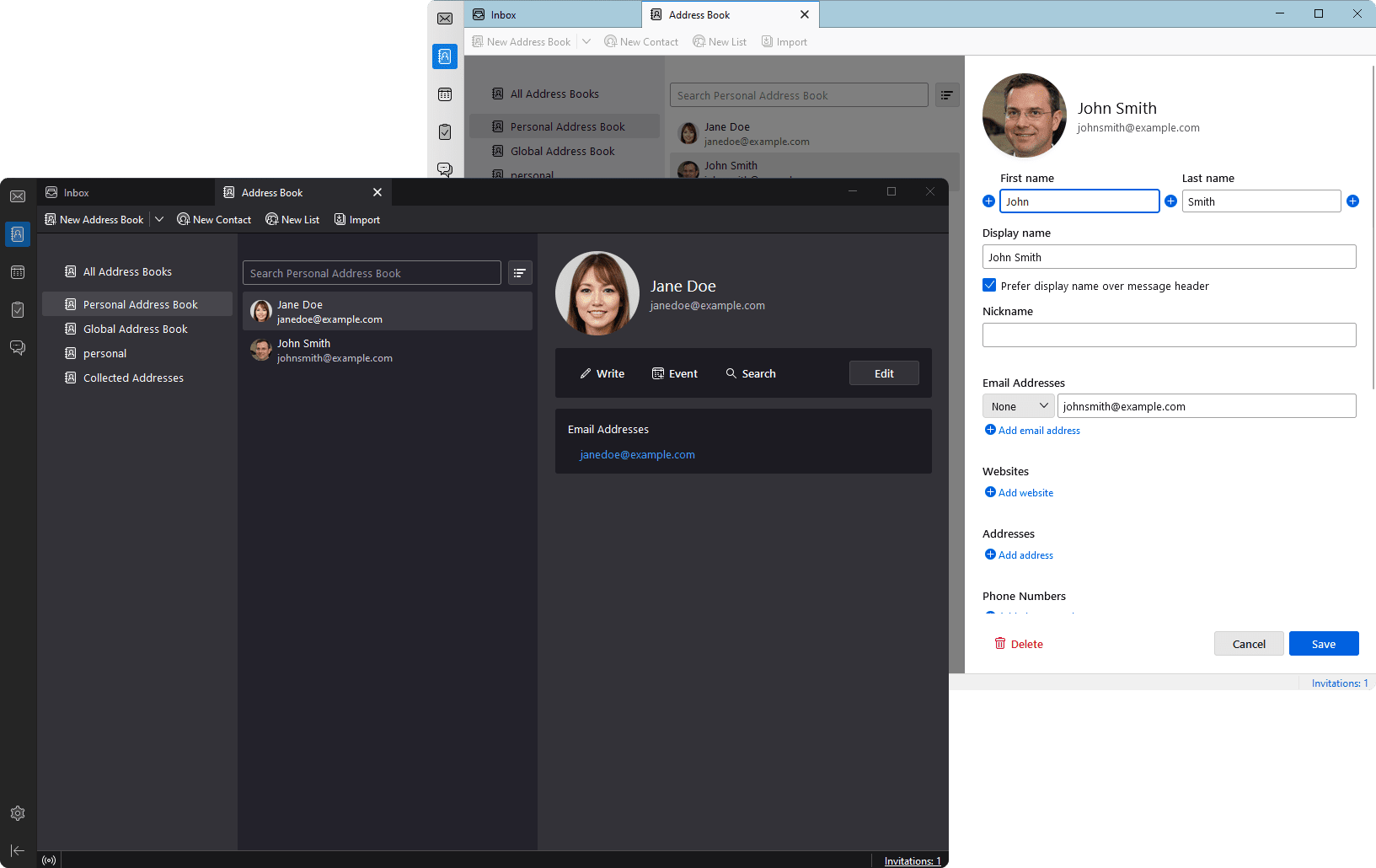The width and height of the screenshot is (1376, 868).
Task: Open Tasks icon in dark sidebar
Action: tap(18, 310)
